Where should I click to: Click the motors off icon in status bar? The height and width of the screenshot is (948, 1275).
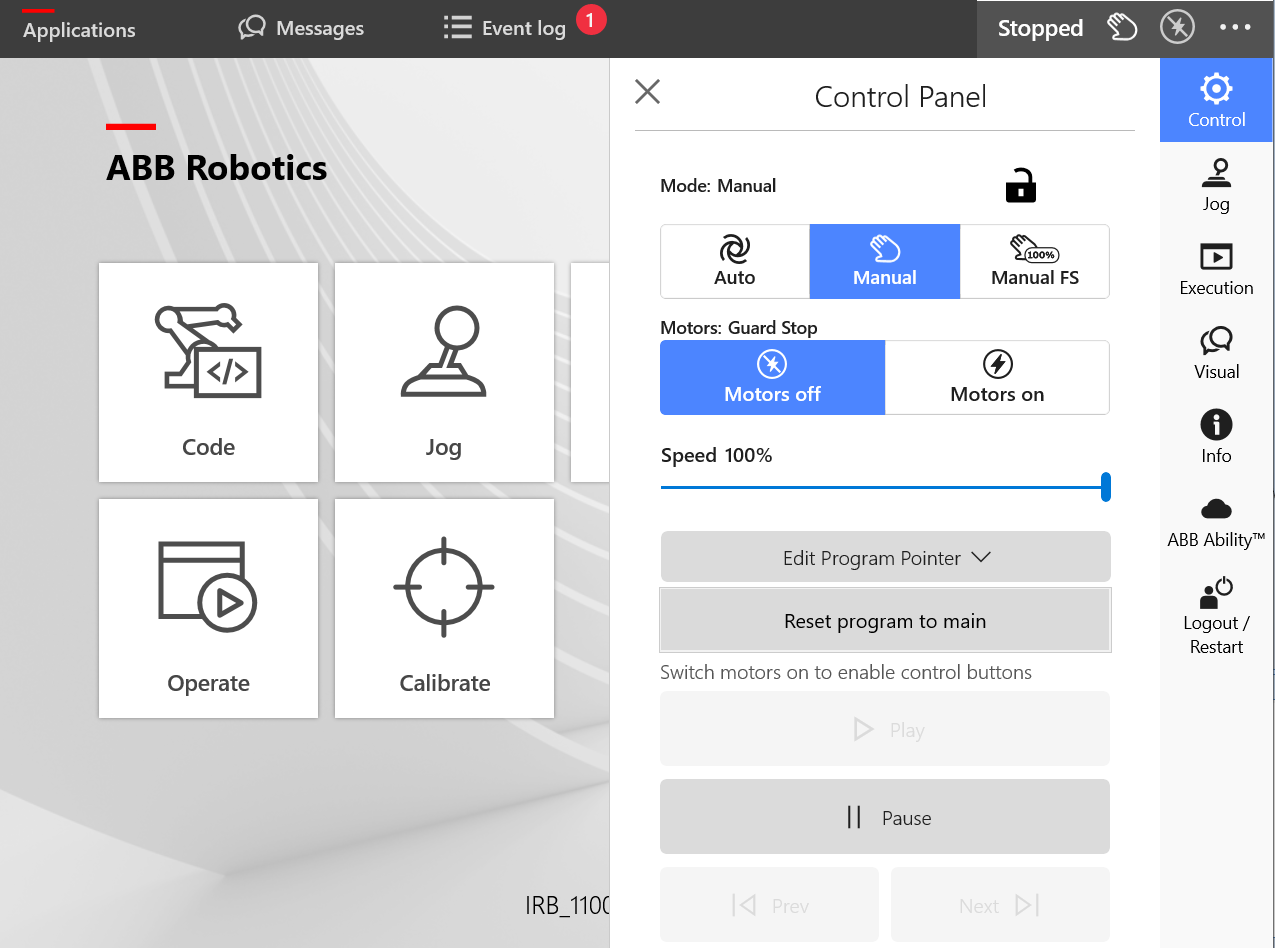[1177, 28]
